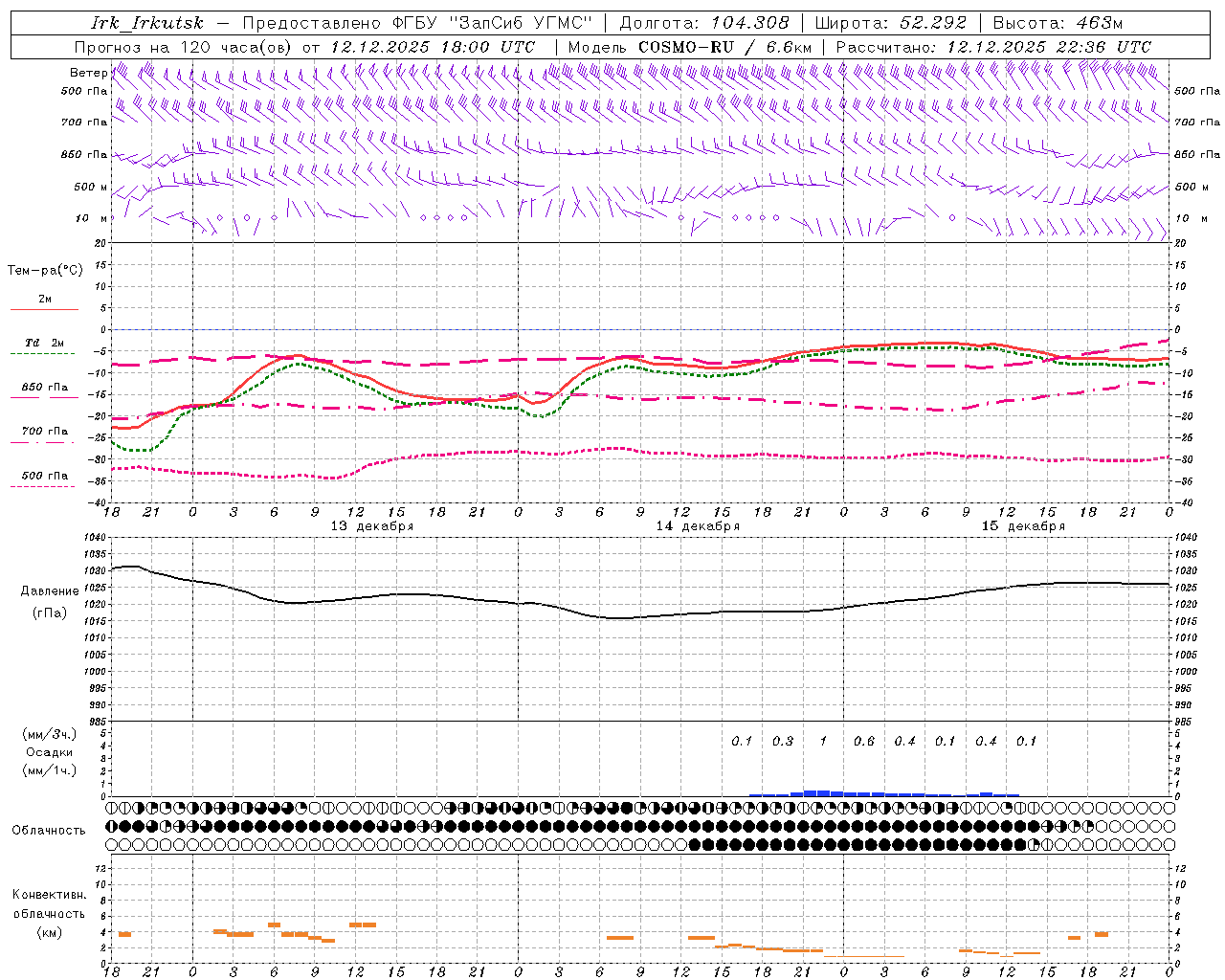This screenshot has width=1225, height=980.
Task: Click the "15 декабря" date label
Action: tap(1023, 526)
